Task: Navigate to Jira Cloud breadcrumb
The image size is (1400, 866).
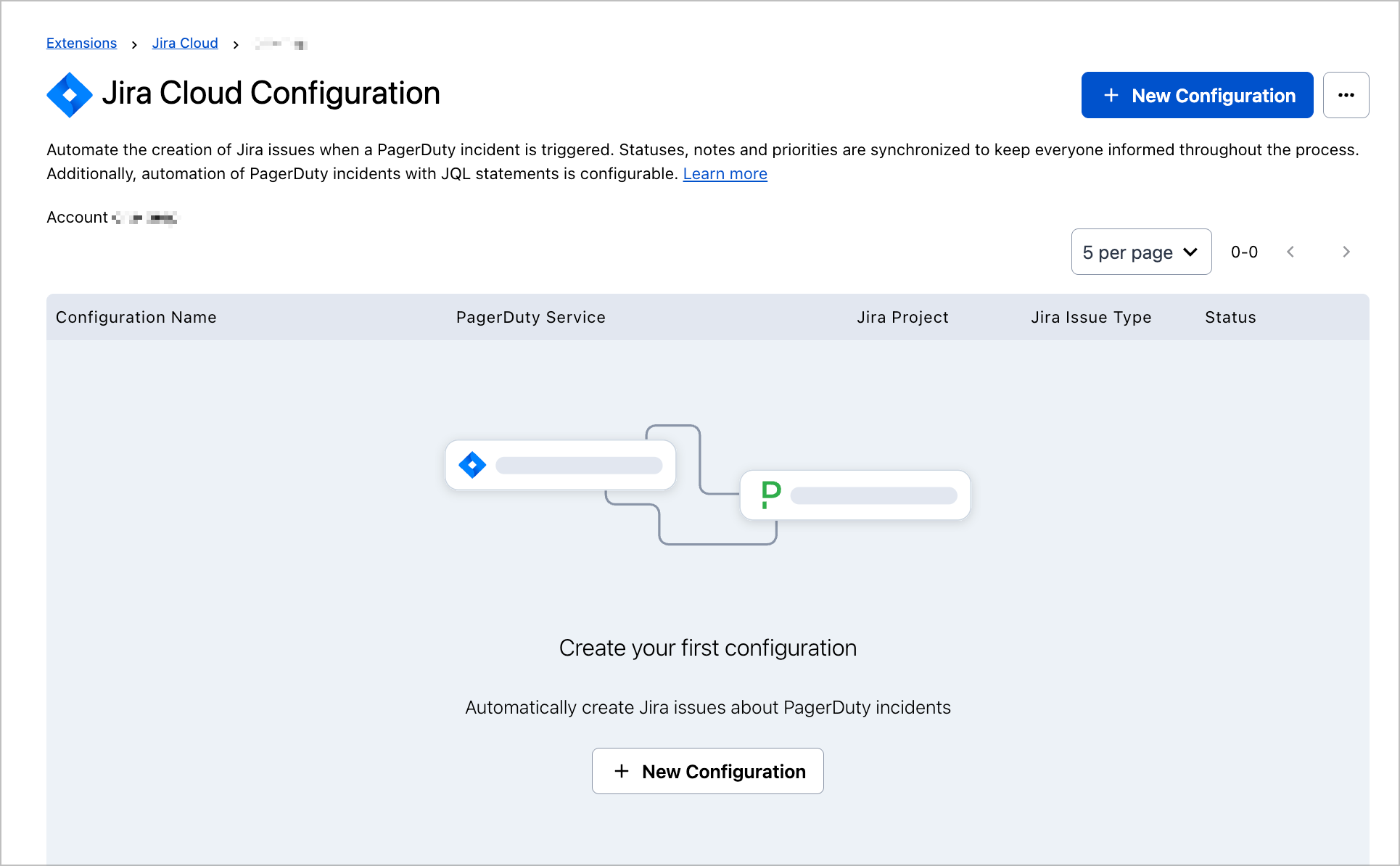Action: point(185,44)
